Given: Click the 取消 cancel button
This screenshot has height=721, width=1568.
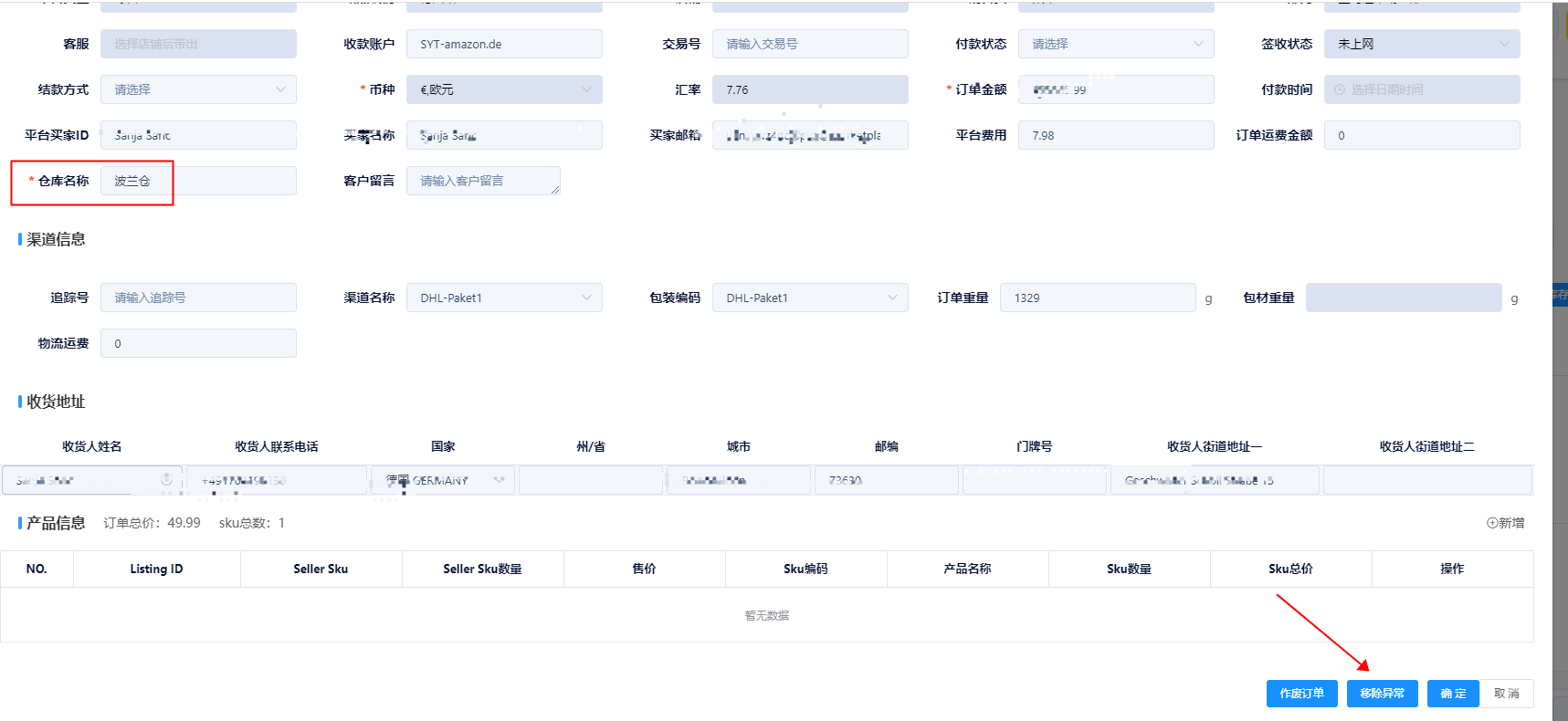Looking at the screenshot, I should 1506,694.
